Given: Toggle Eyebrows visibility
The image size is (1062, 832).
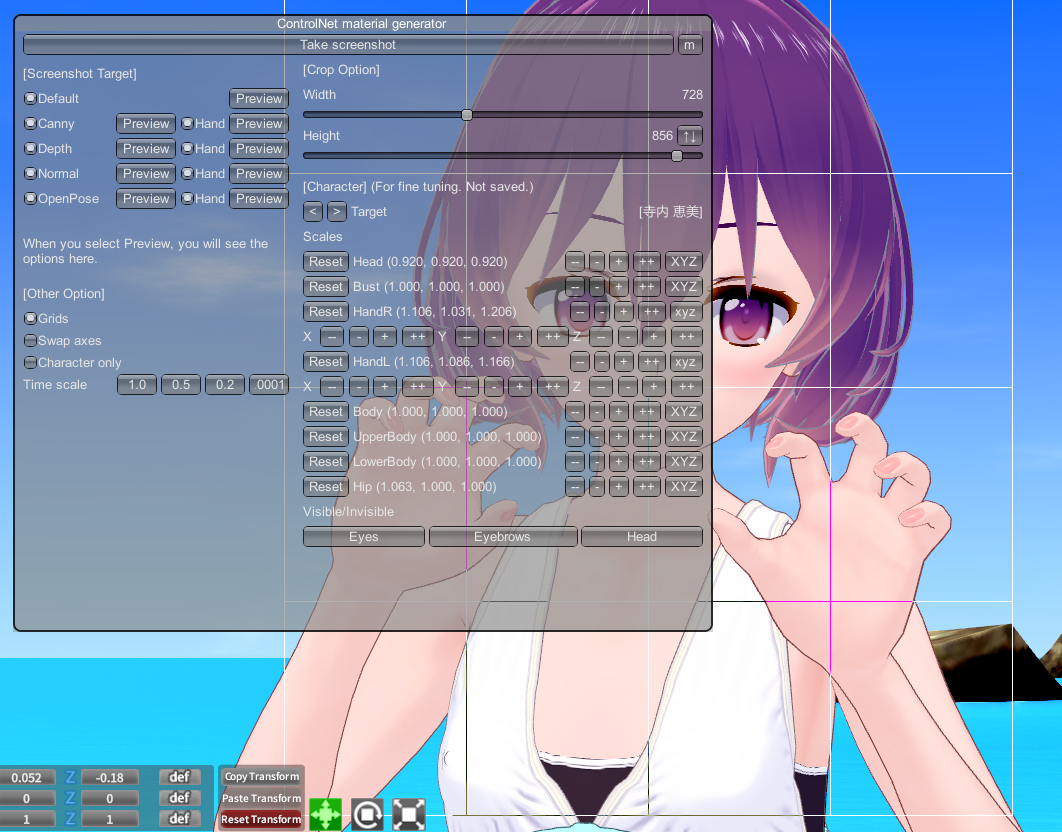Looking at the screenshot, I should tap(503, 537).
